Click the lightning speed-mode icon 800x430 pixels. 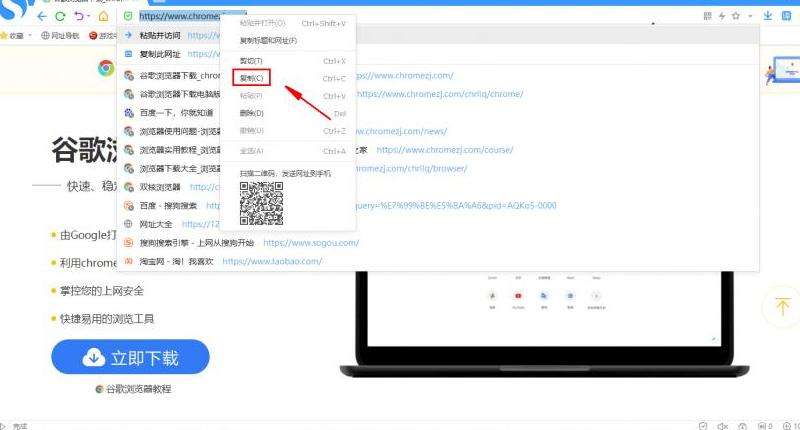coord(722,16)
